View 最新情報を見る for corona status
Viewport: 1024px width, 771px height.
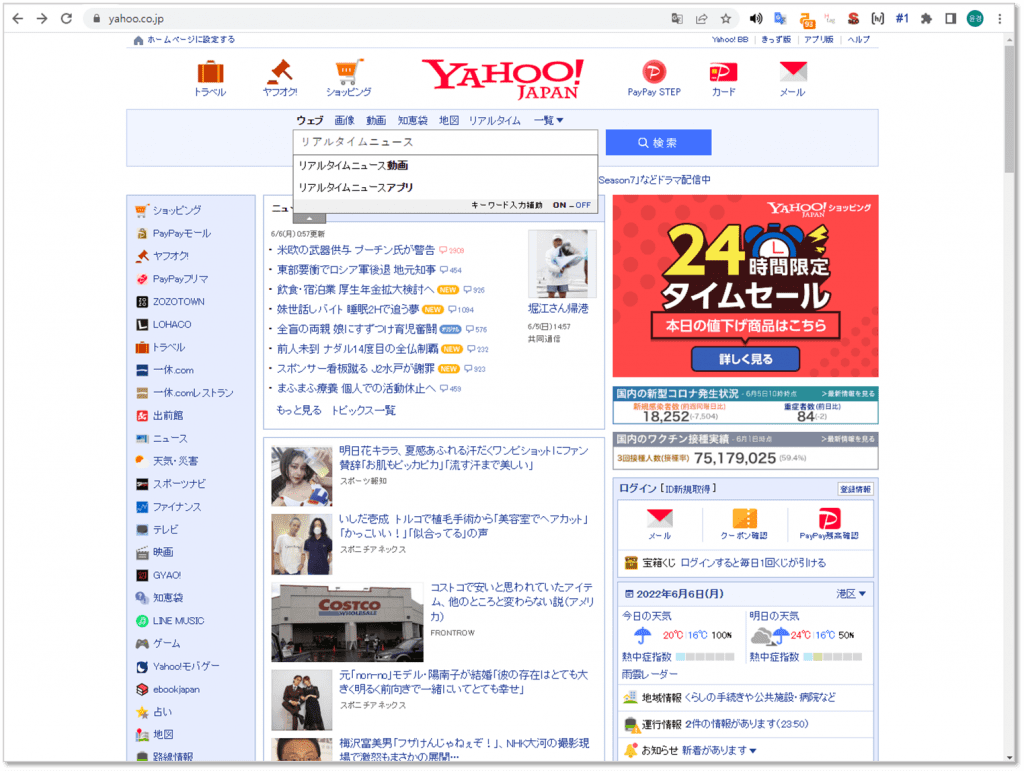pos(848,394)
